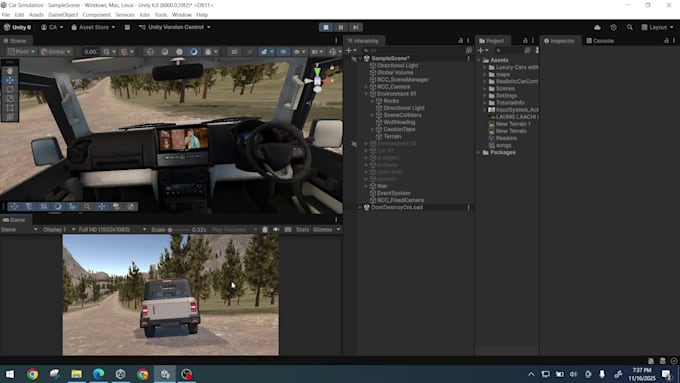Viewport: 680px width, 383px height.
Task: Open the Component menu
Action: pos(96,15)
